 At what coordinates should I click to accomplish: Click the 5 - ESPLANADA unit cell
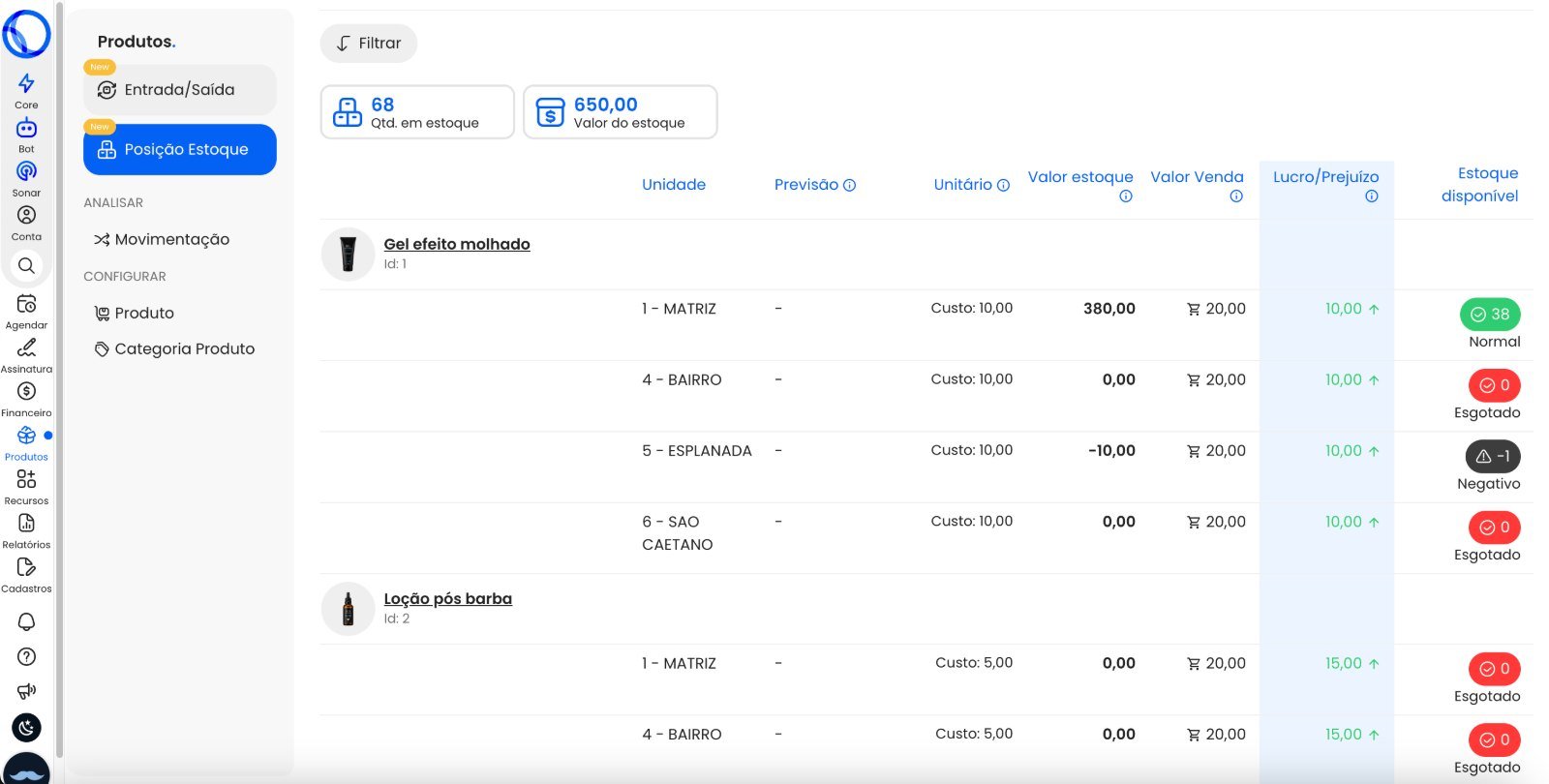[x=697, y=451]
